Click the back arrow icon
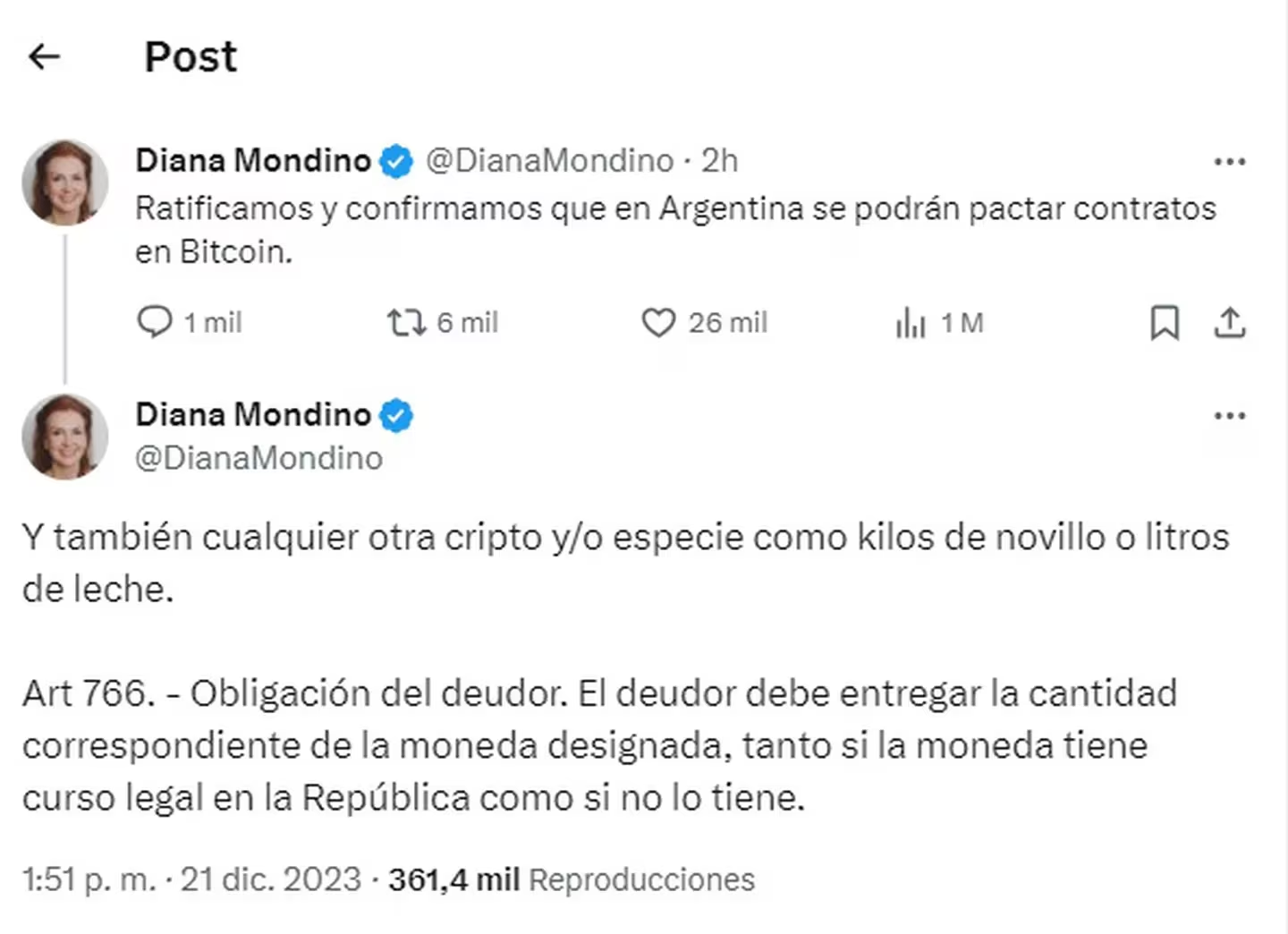 pos(44,57)
